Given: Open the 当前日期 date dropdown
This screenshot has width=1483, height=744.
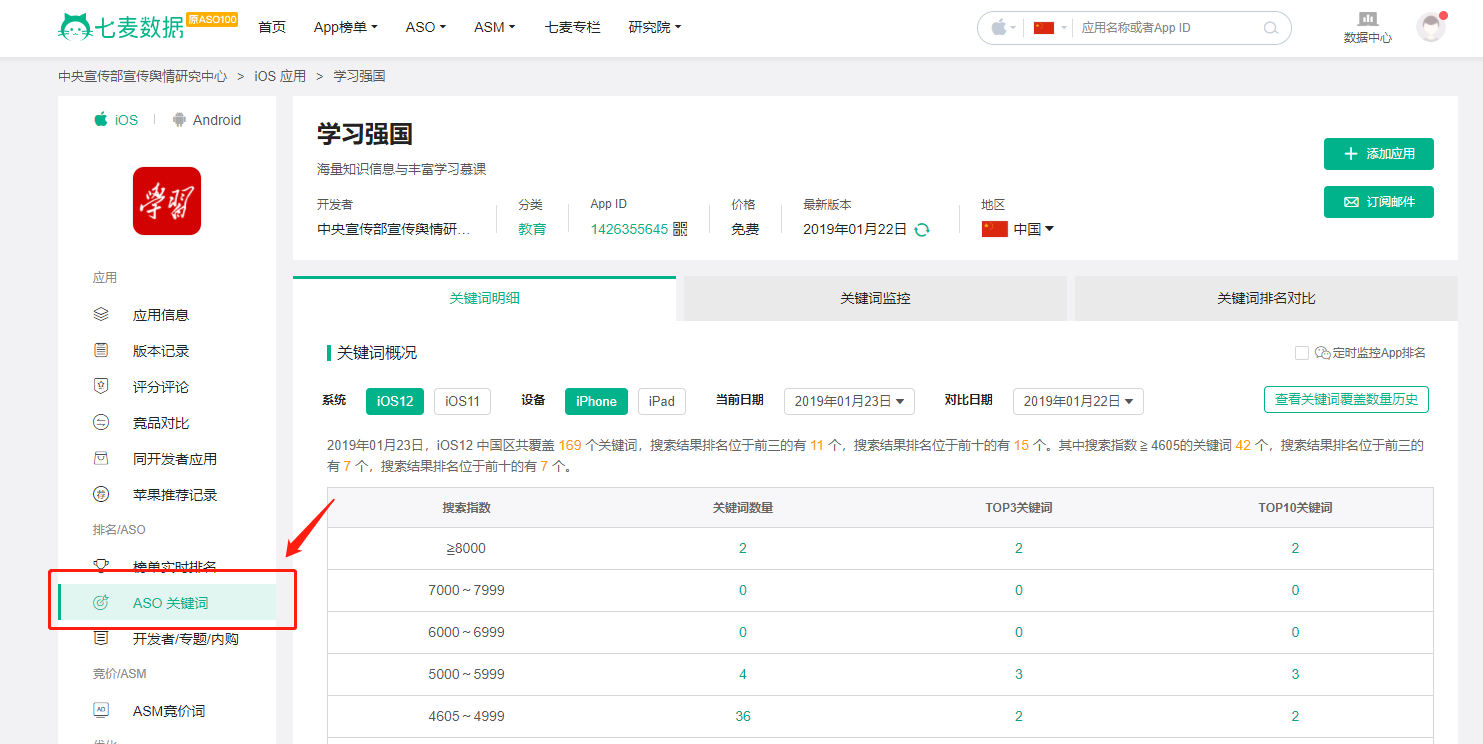Looking at the screenshot, I should click(849, 401).
